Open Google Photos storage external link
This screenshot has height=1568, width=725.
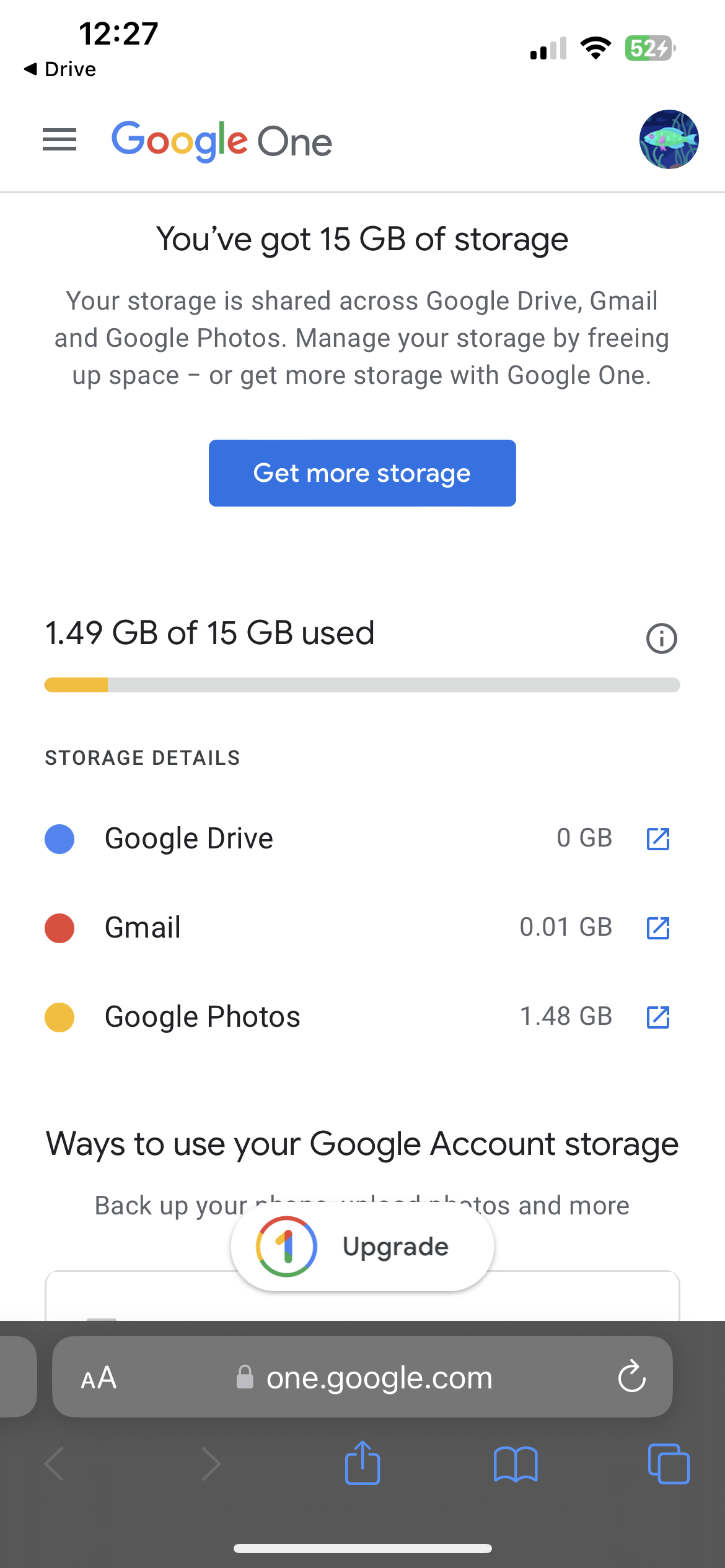(x=657, y=1017)
